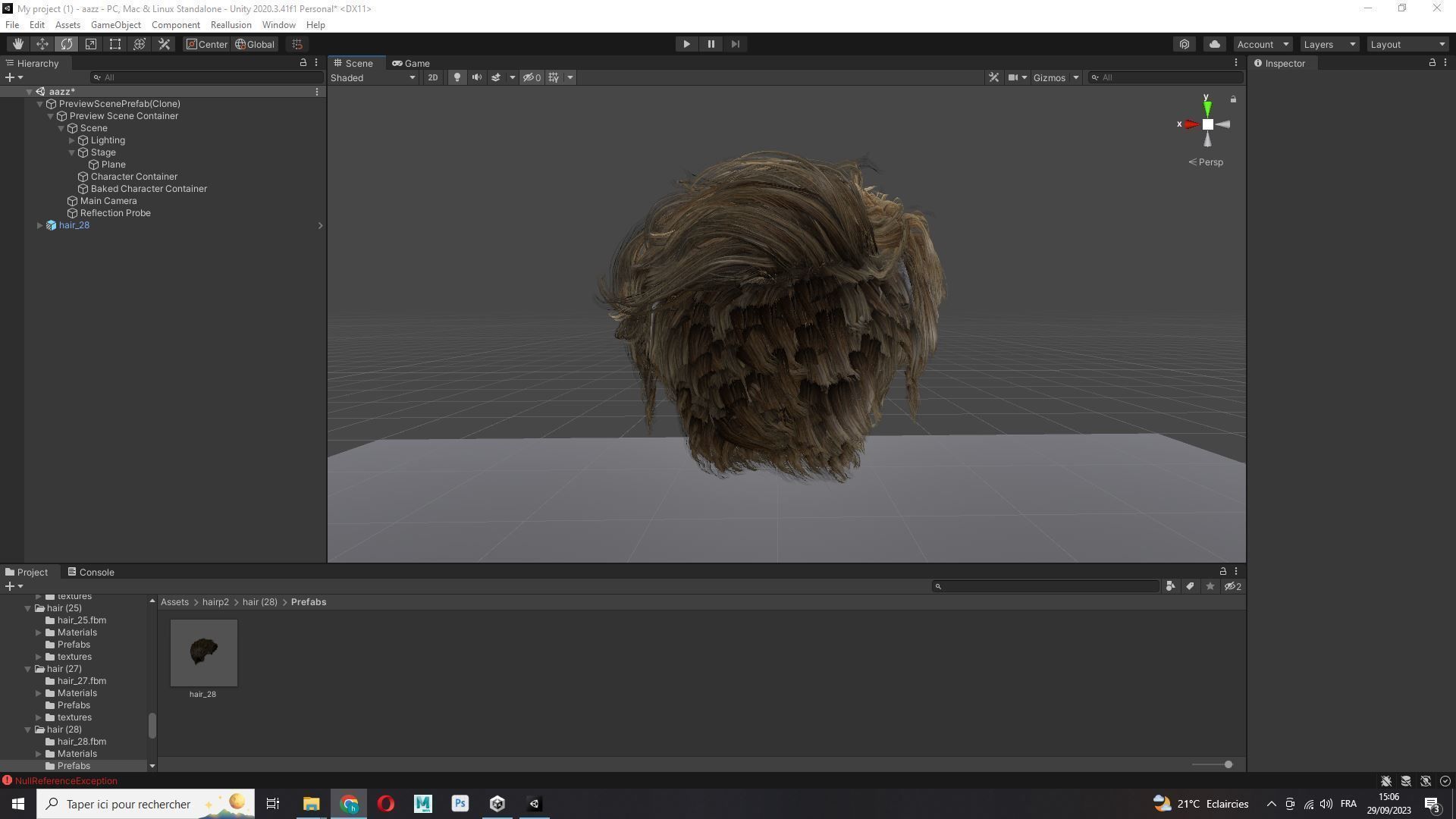The image size is (1456, 819).
Task: Pause the editor playback
Action: pos(711,44)
